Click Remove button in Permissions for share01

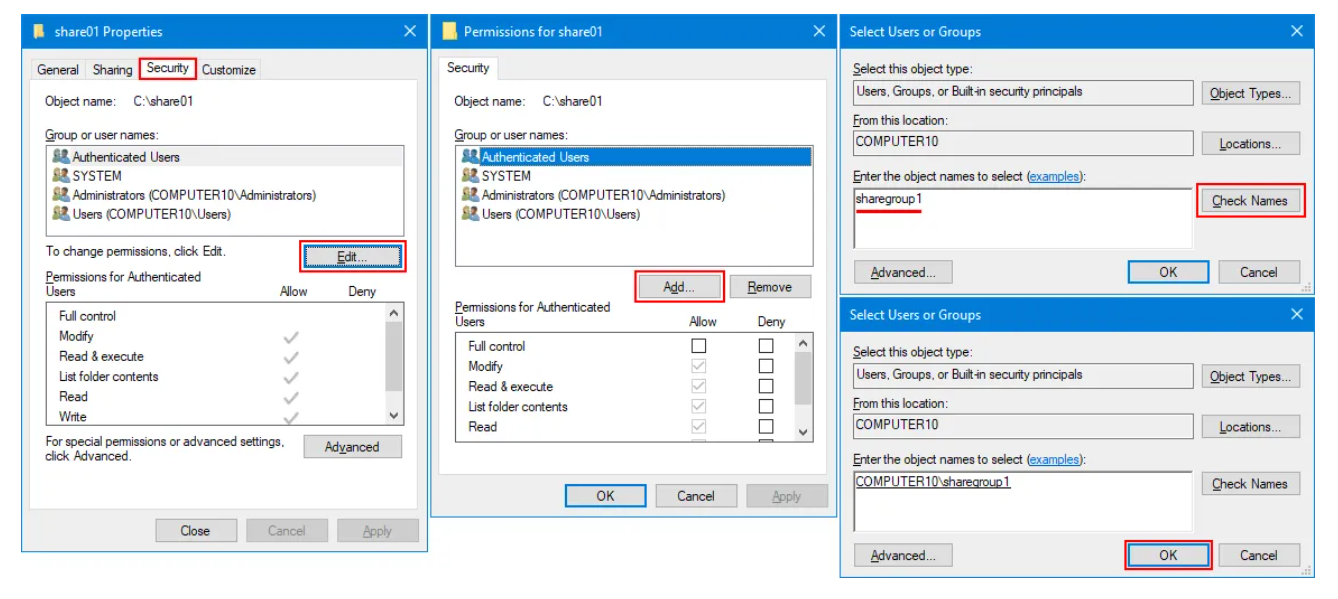point(769,287)
